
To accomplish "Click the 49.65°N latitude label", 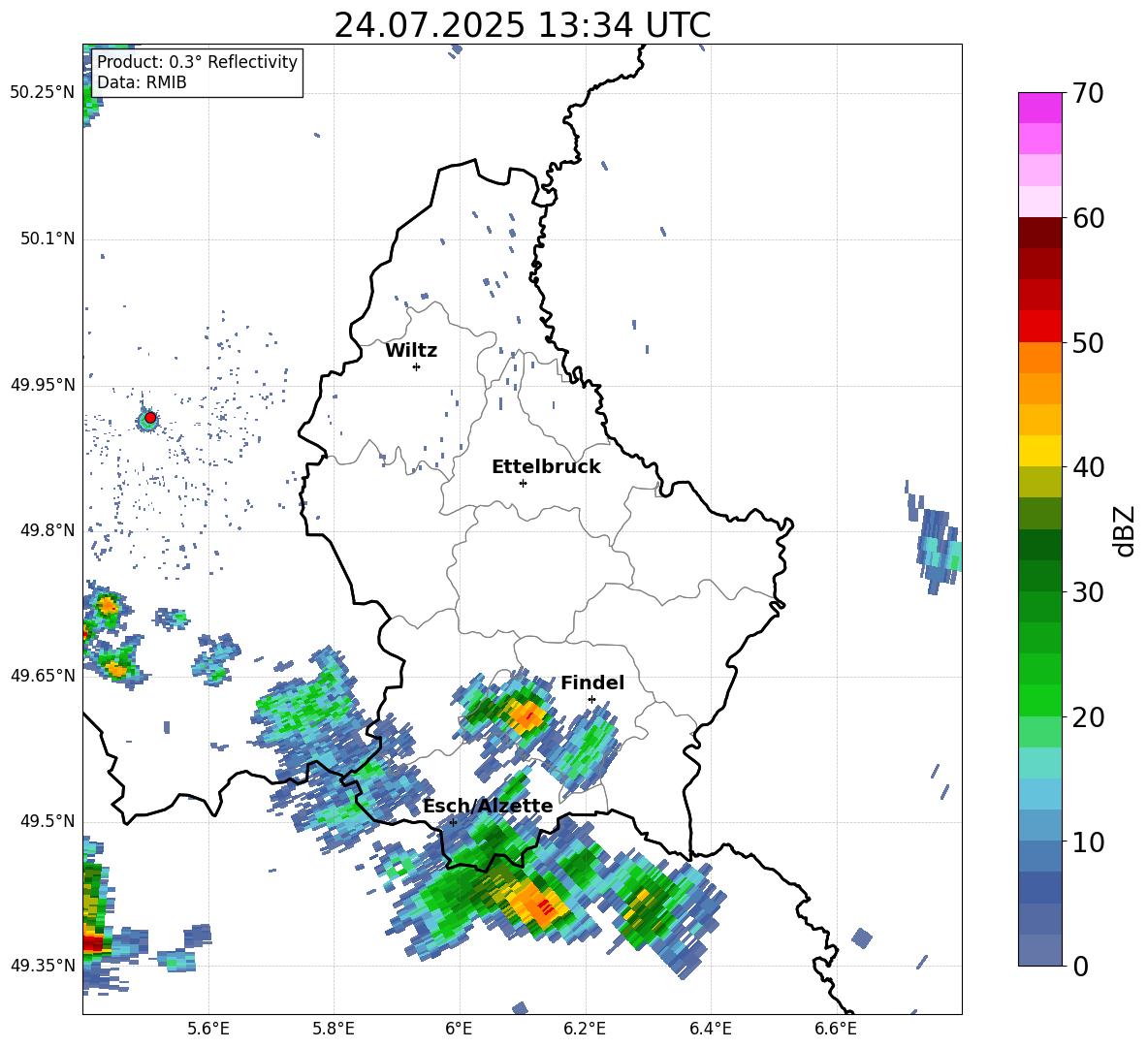I will pyautogui.click(x=43, y=675).
